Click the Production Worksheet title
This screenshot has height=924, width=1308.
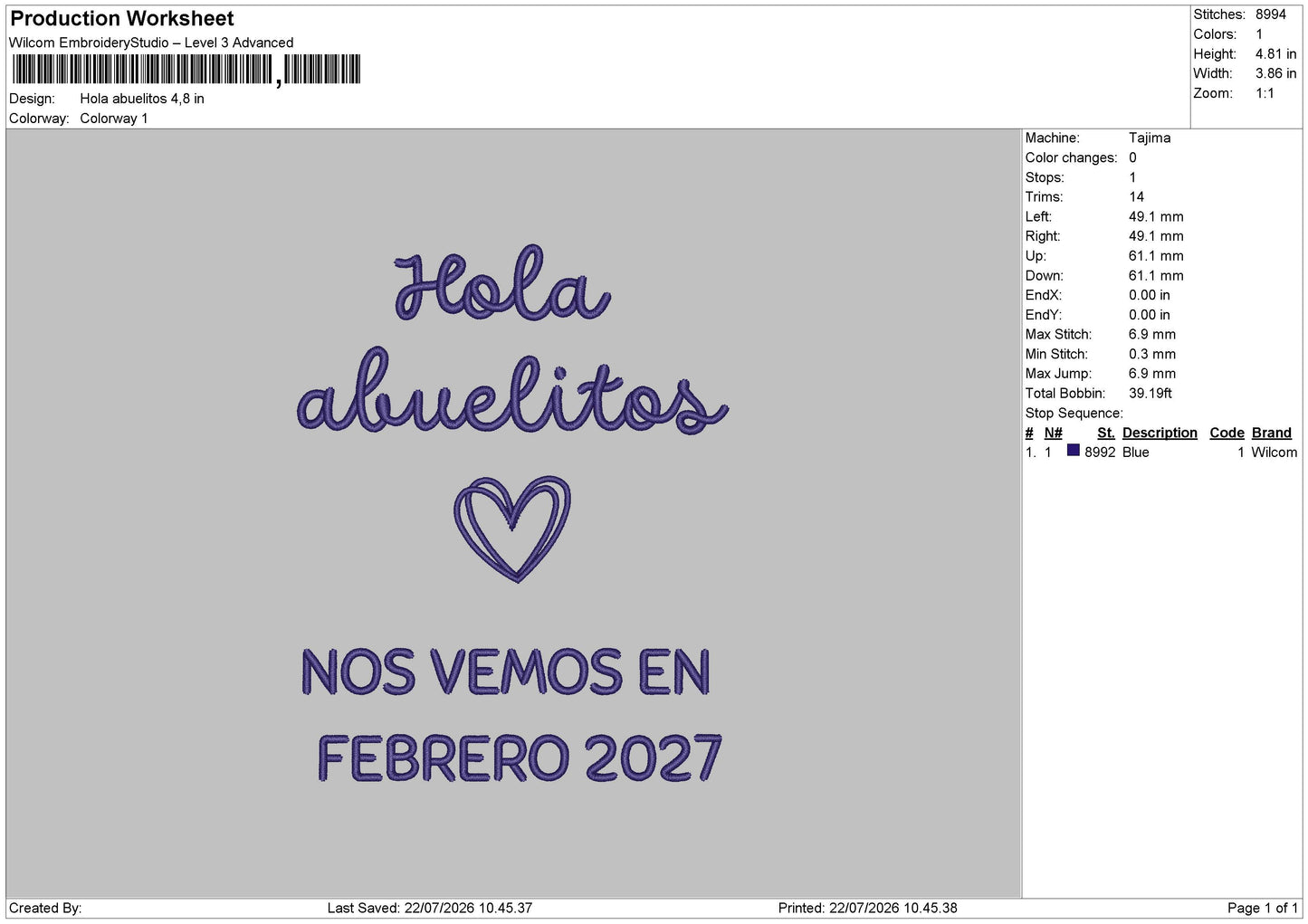(122, 18)
